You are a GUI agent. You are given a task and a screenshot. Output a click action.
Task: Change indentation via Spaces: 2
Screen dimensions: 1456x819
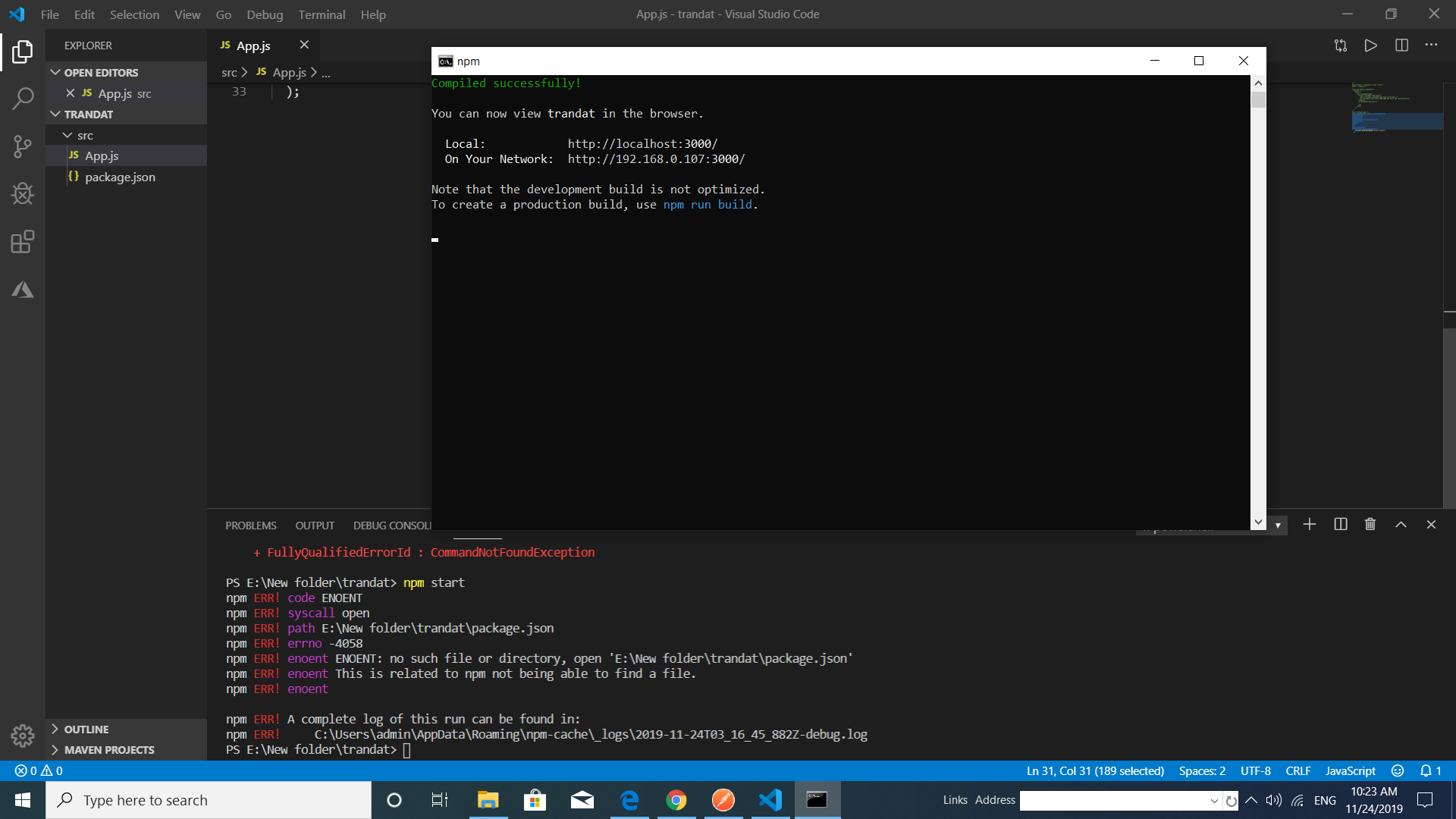1202,770
